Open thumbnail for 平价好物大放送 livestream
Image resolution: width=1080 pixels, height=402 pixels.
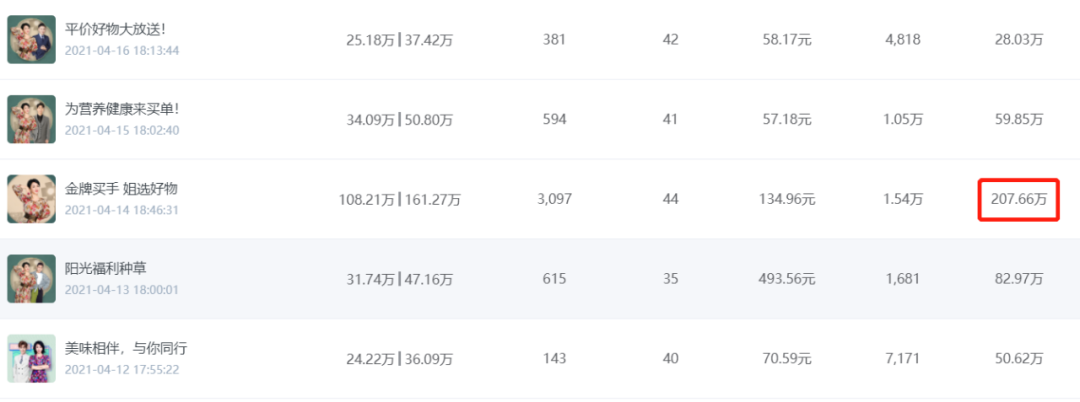[31, 40]
